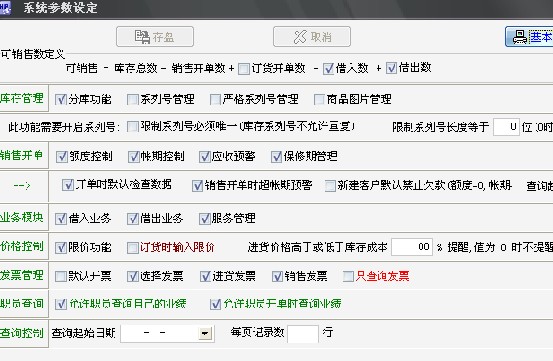Click the 基本 button with printer icon
This screenshot has width=553, height=361.
pos(529,37)
